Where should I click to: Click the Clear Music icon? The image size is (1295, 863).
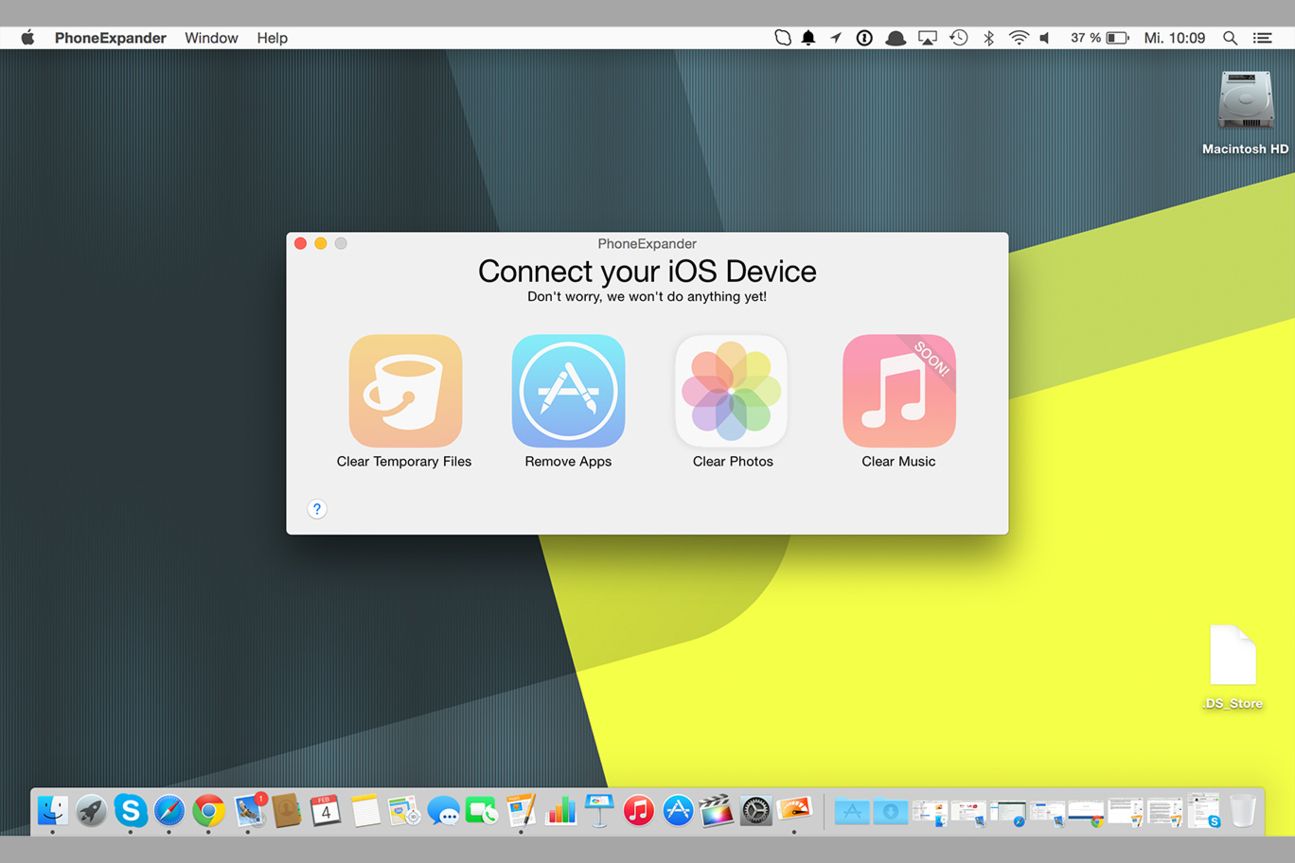click(898, 391)
